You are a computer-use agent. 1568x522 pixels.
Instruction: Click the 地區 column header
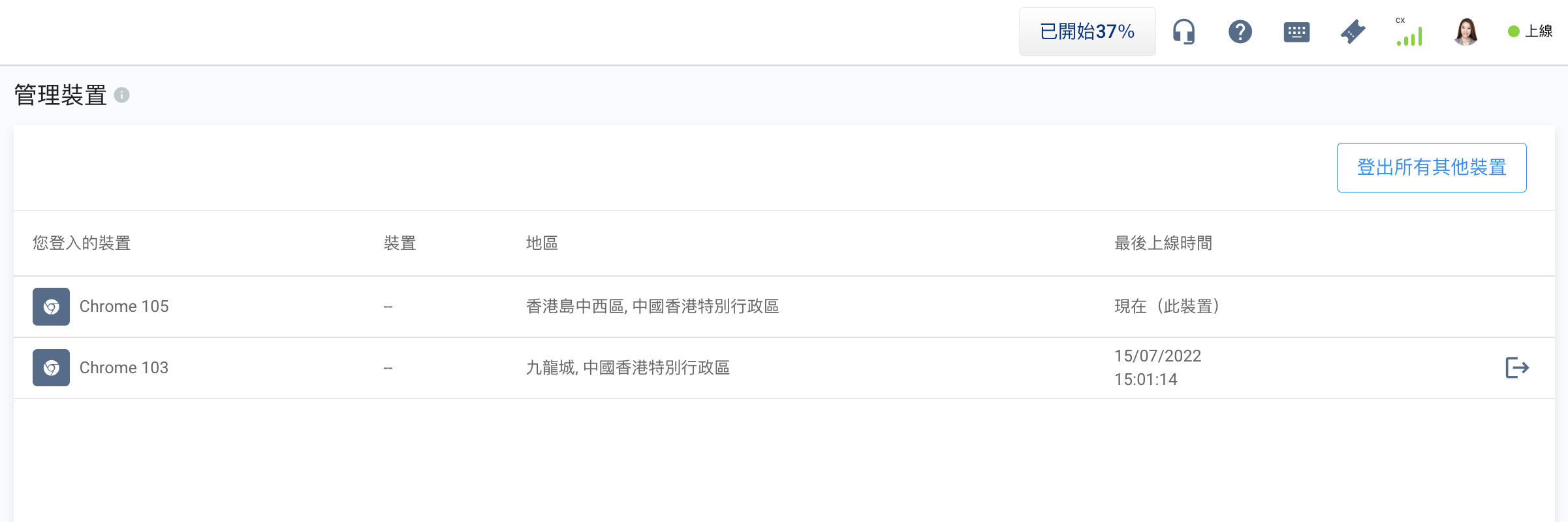pos(542,243)
